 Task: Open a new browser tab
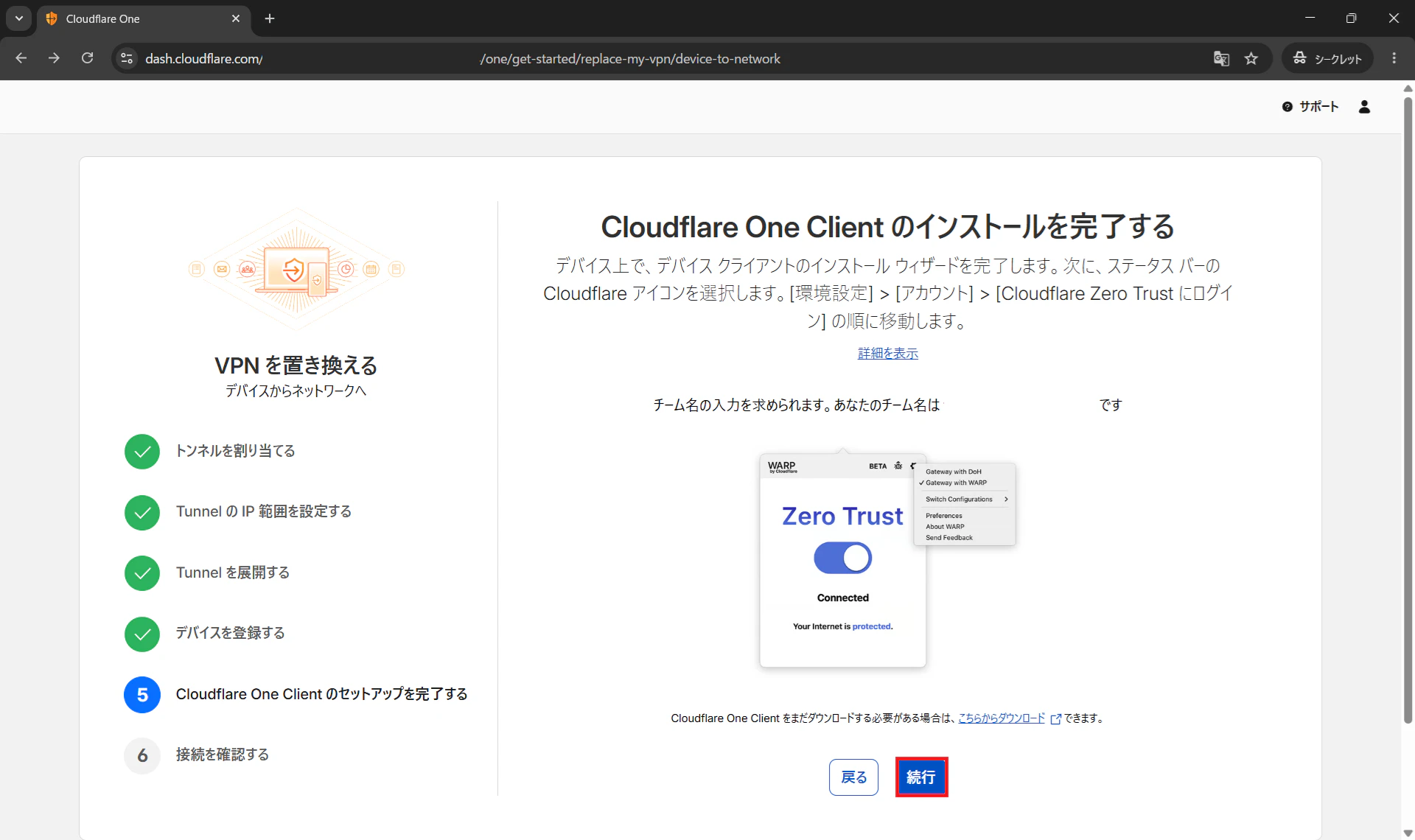pyautogui.click(x=270, y=18)
